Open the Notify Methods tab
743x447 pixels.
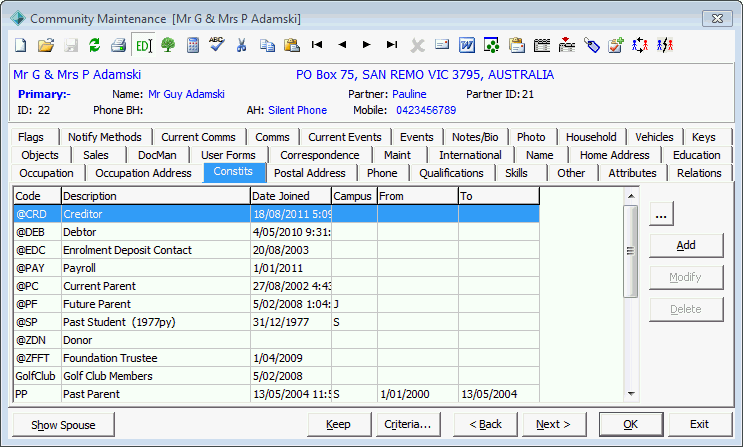click(x=105, y=137)
